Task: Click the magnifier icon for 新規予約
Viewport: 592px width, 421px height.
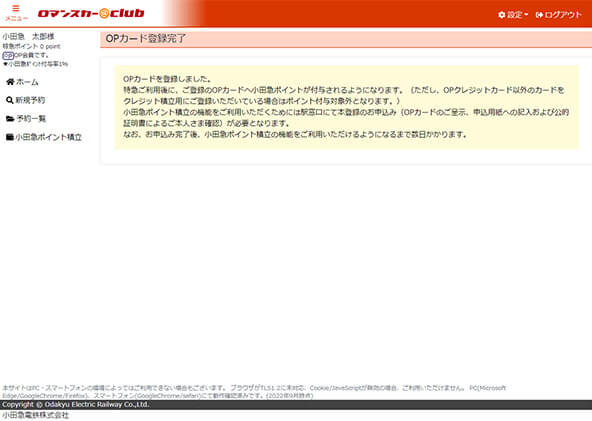Action: tap(10, 100)
